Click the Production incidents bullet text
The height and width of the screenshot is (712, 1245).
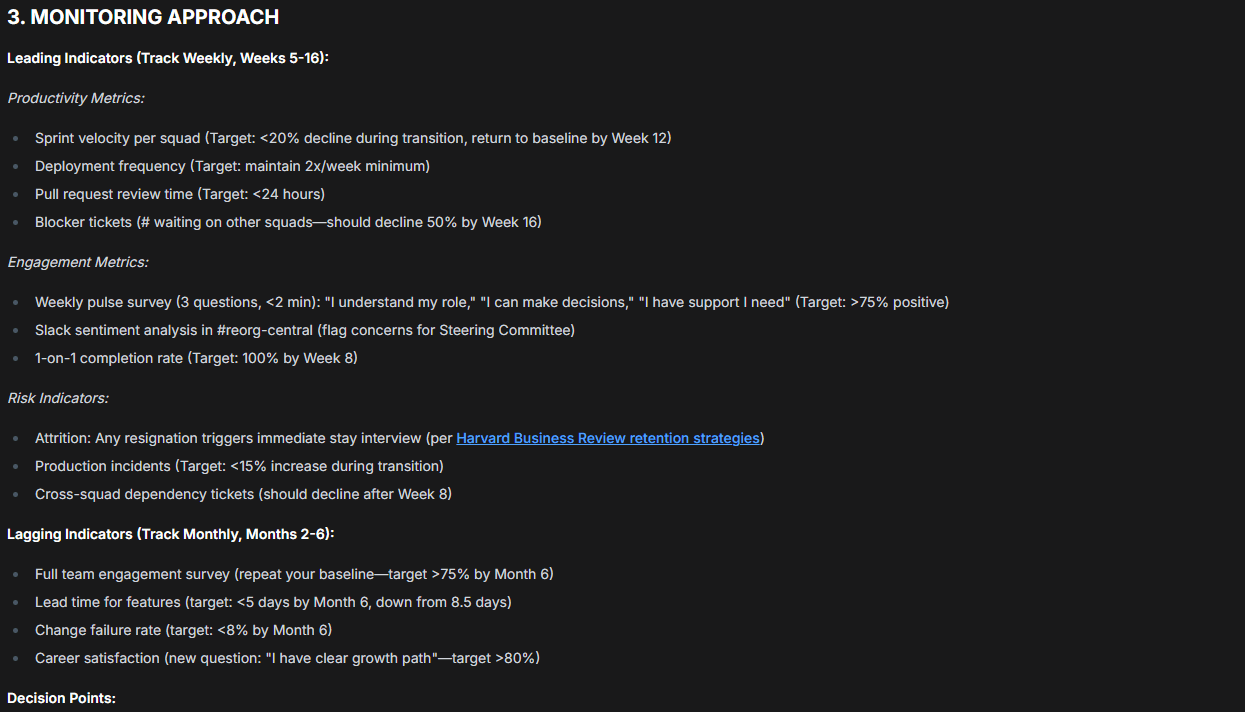point(239,466)
